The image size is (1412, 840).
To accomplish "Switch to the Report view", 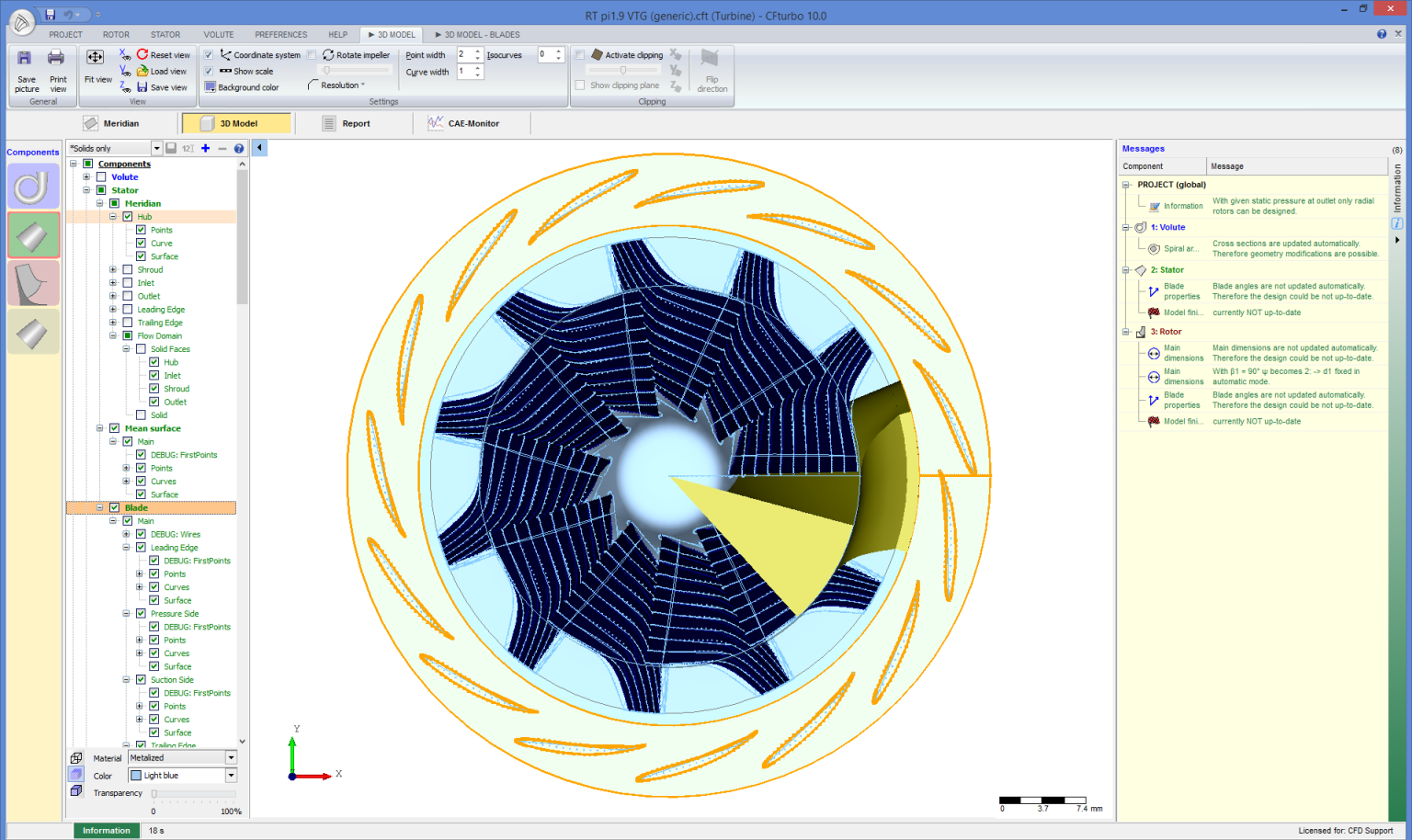I will click(x=357, y=122).
